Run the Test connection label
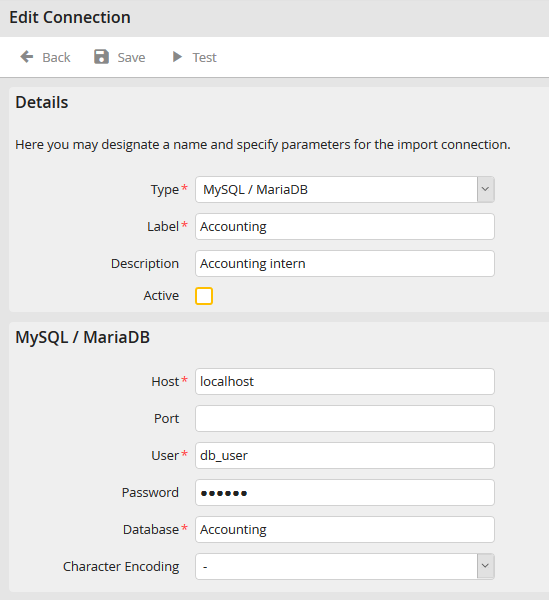549x600 pixels. (204, 57)
